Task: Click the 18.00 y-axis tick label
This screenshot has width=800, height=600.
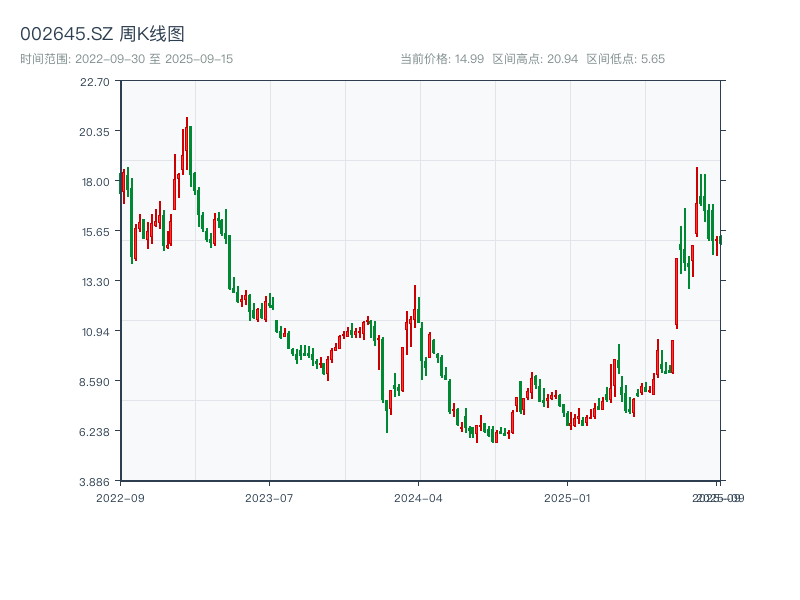Action: 95,182
